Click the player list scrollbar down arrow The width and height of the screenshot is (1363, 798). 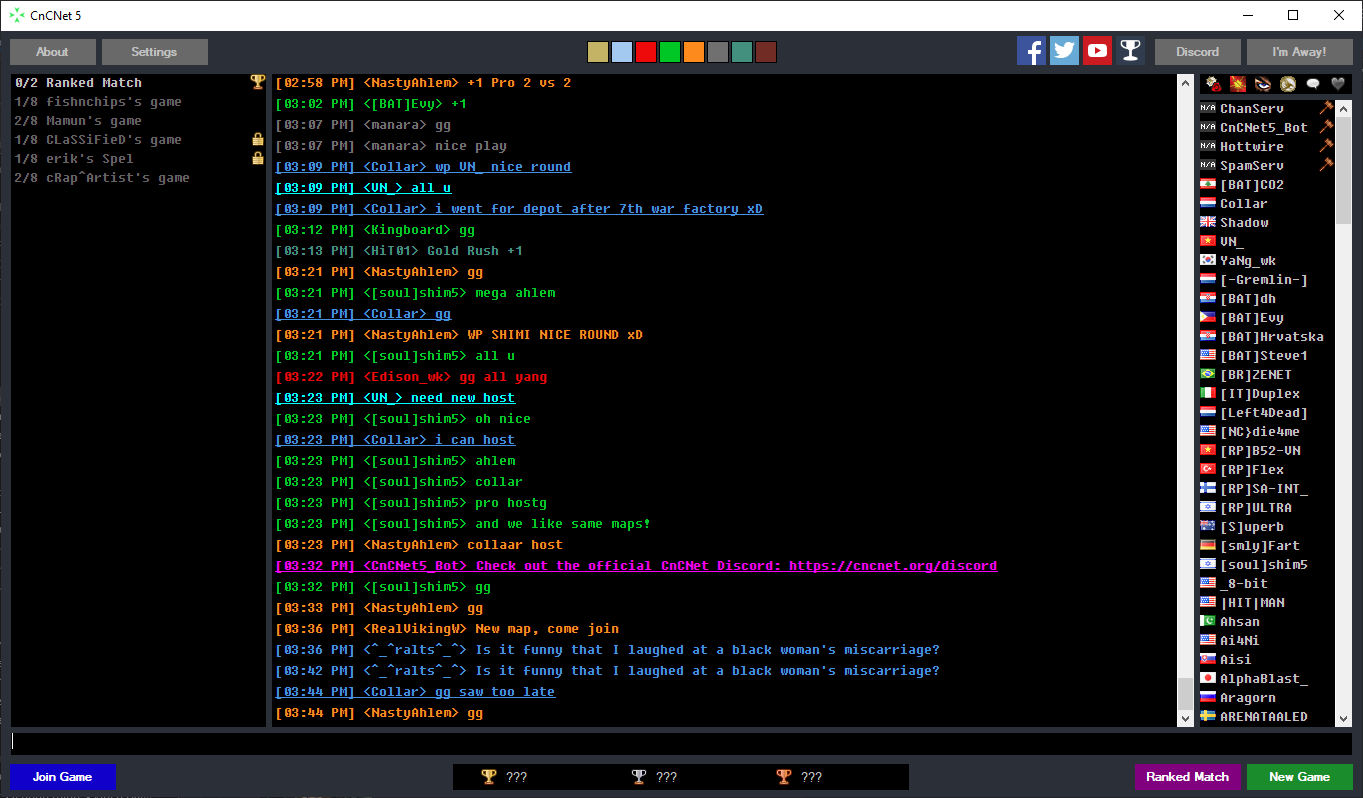(x=1344, y=717)
